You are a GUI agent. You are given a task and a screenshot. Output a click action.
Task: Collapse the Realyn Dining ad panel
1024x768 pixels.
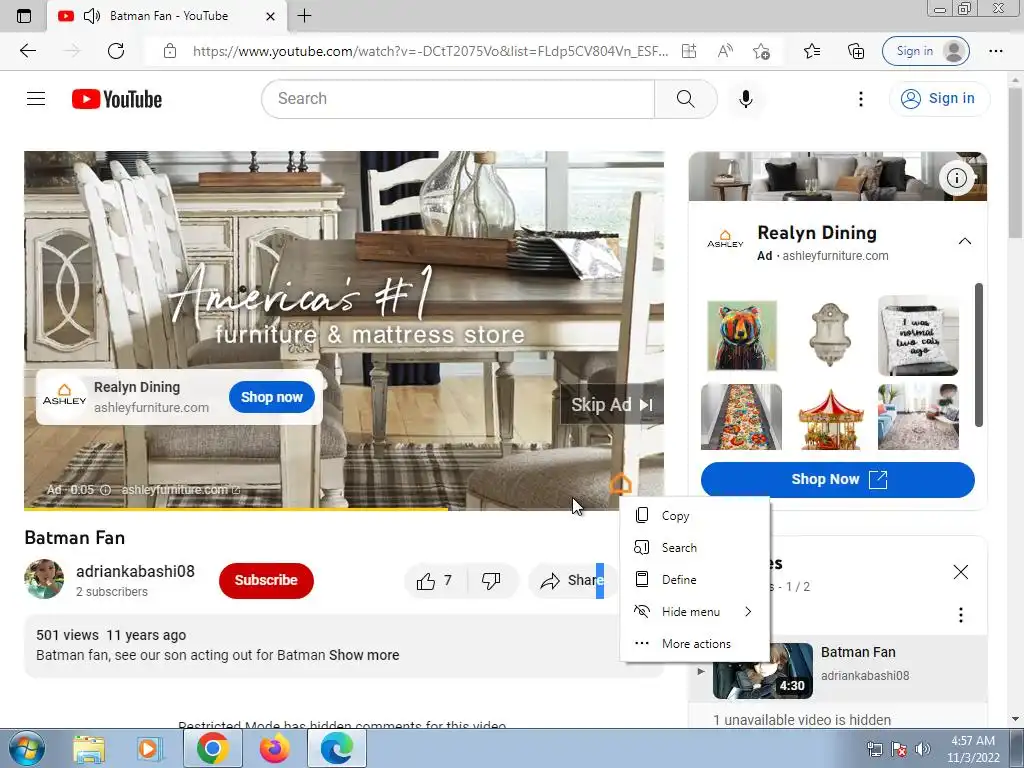pyautogui.click(x=964, y=241)
